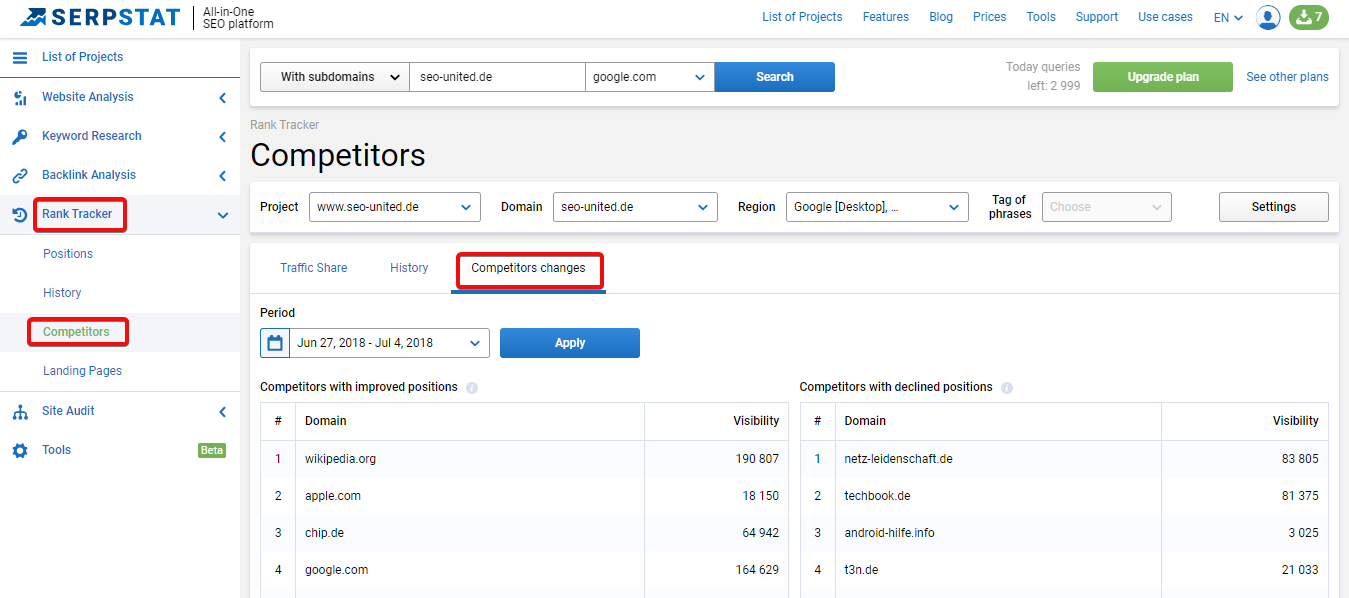1349x598 pixels.
Task: Open Tools in top navigation
Action: (x=1041, y=17)
